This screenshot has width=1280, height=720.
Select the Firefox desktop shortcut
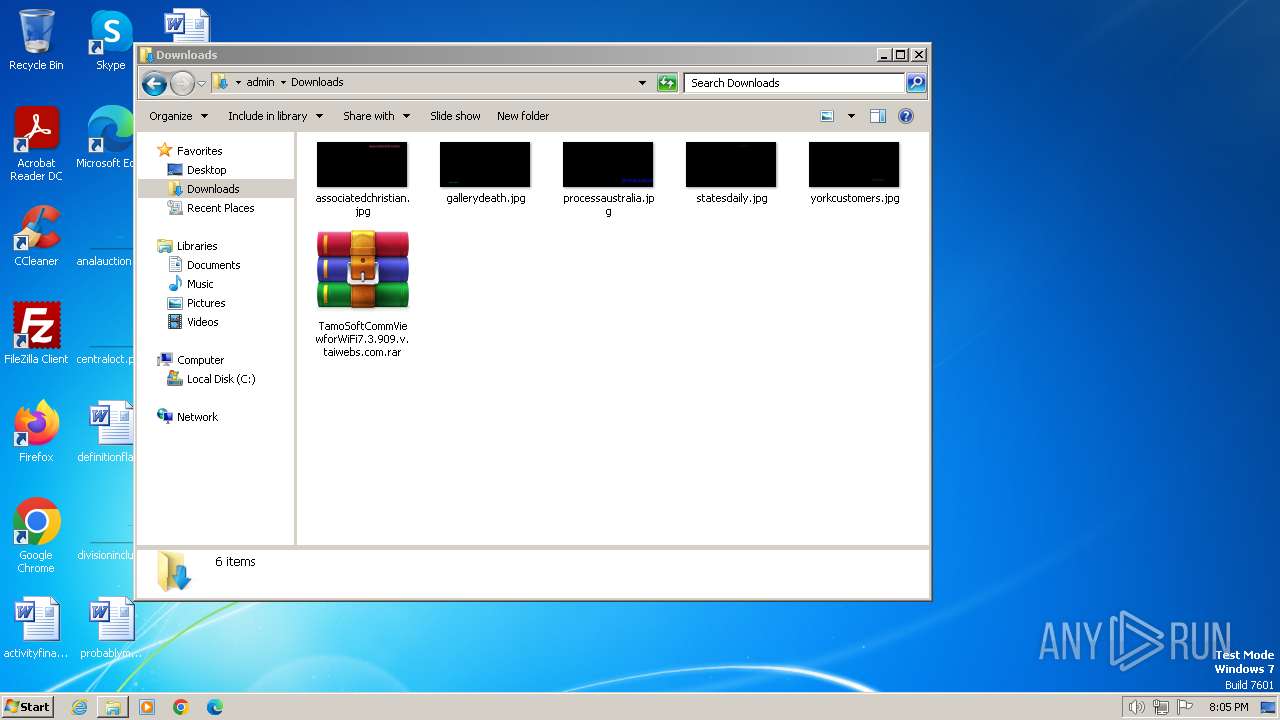coord(36,431)
